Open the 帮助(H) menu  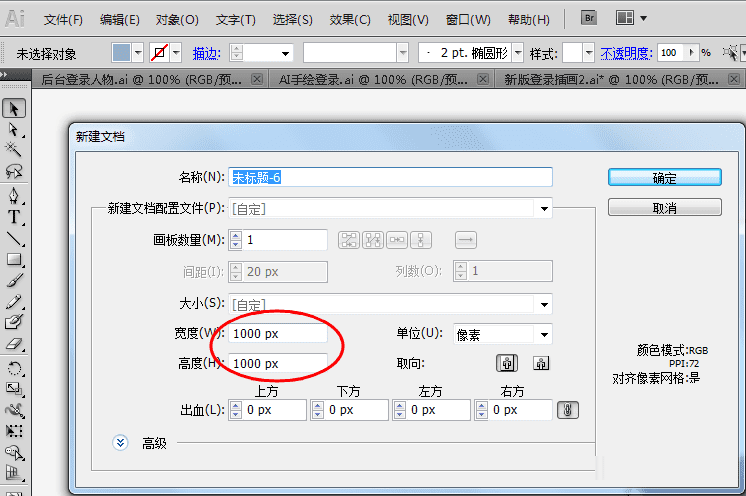(x=528, y=20)
